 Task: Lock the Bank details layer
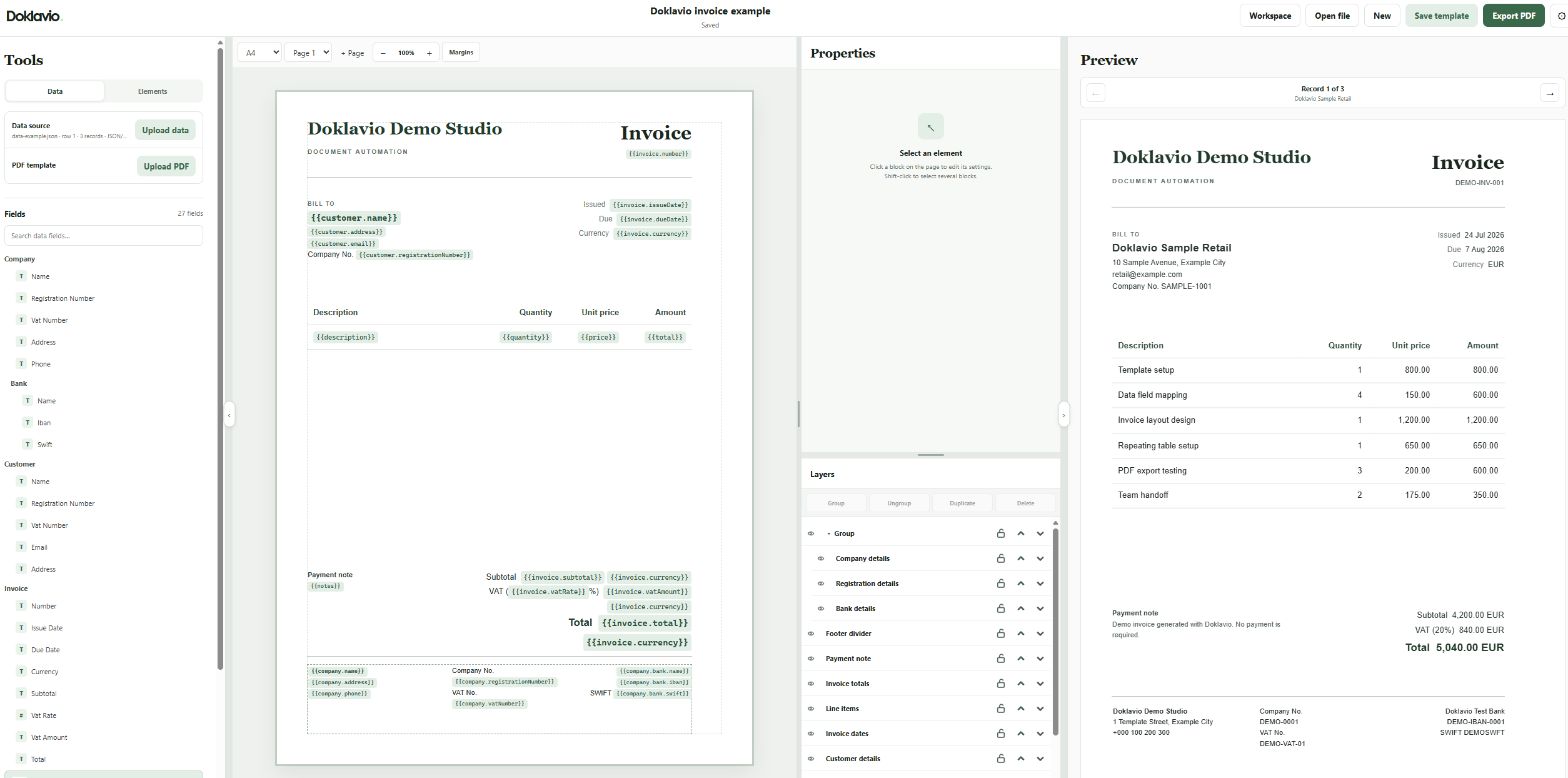pyautogui.click(x=1001, y=609)
